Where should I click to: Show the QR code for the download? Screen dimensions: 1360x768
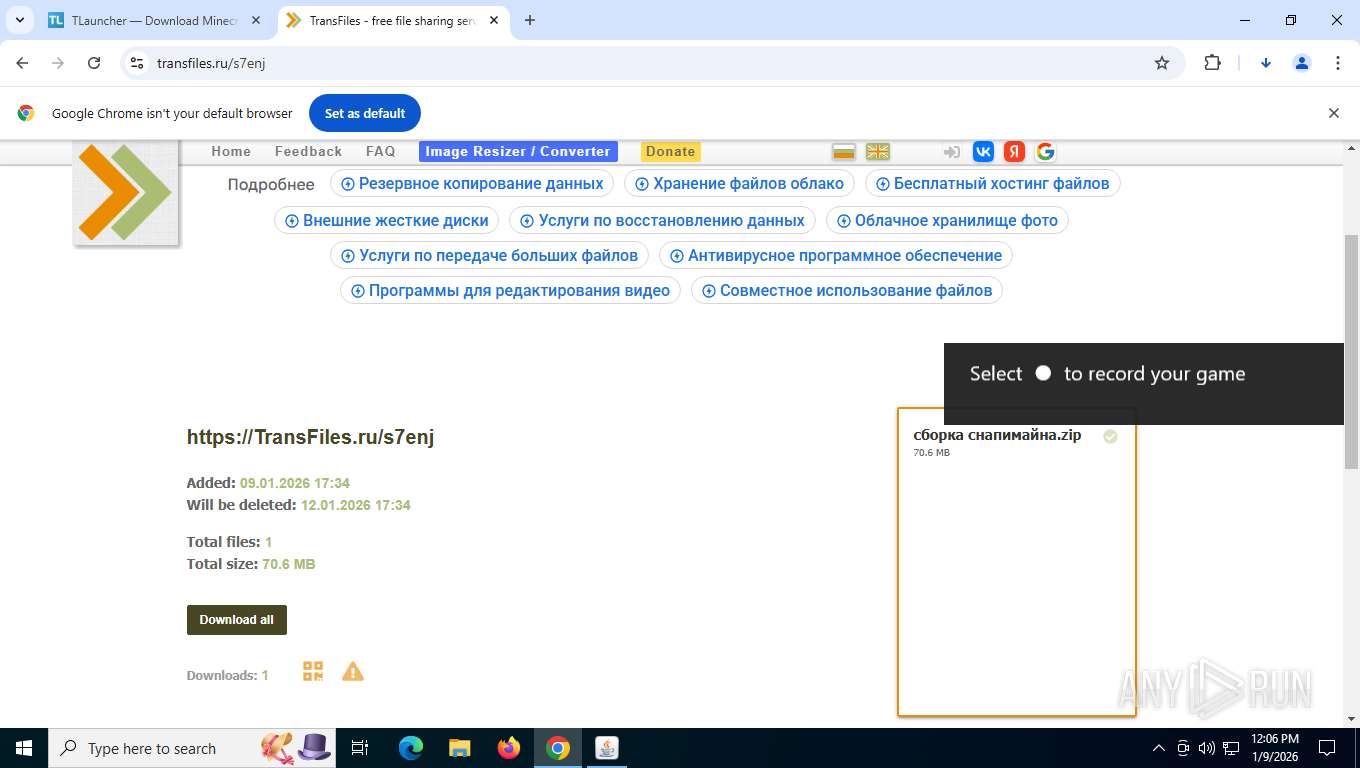313,672
